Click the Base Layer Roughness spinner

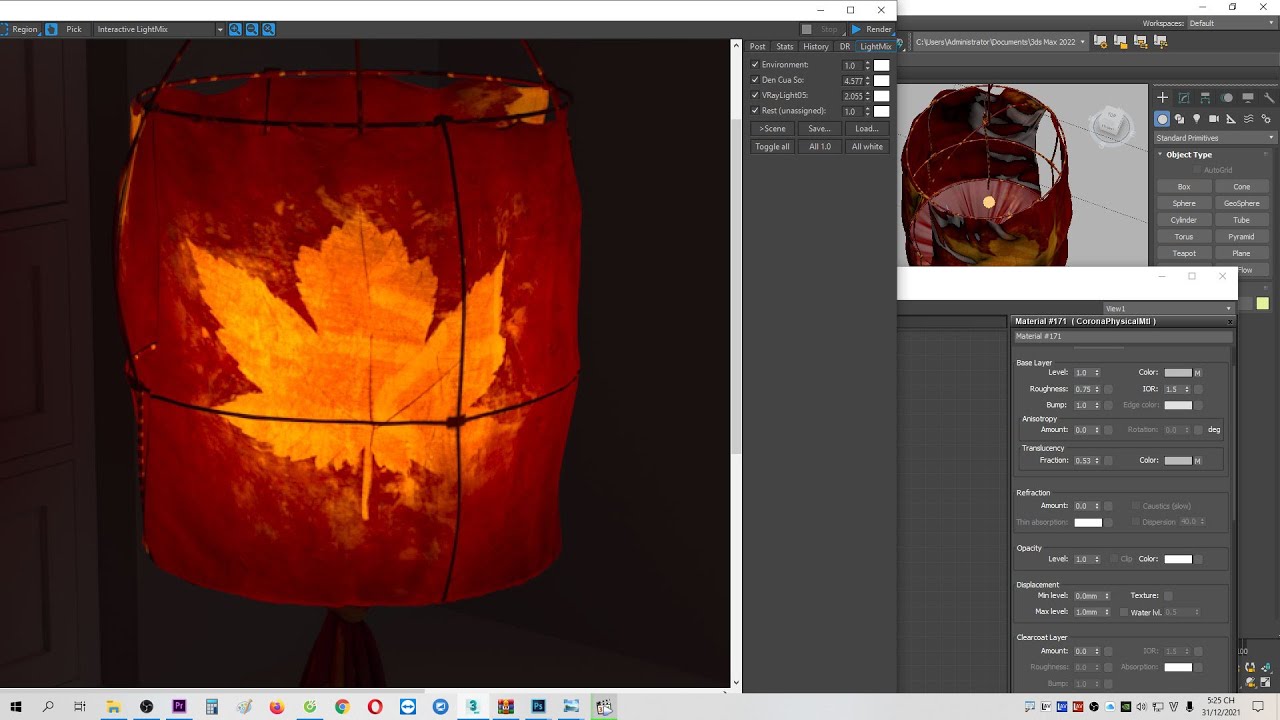coord(1097,389)
